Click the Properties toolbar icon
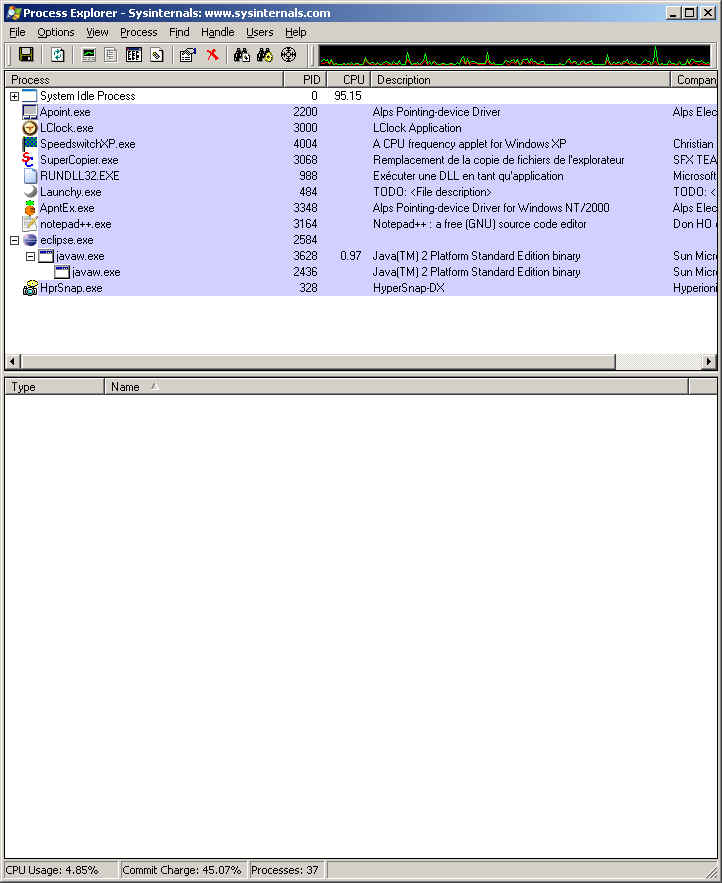Image resolution: width=722 pixels, height=883 pixels. pos(187,55)
